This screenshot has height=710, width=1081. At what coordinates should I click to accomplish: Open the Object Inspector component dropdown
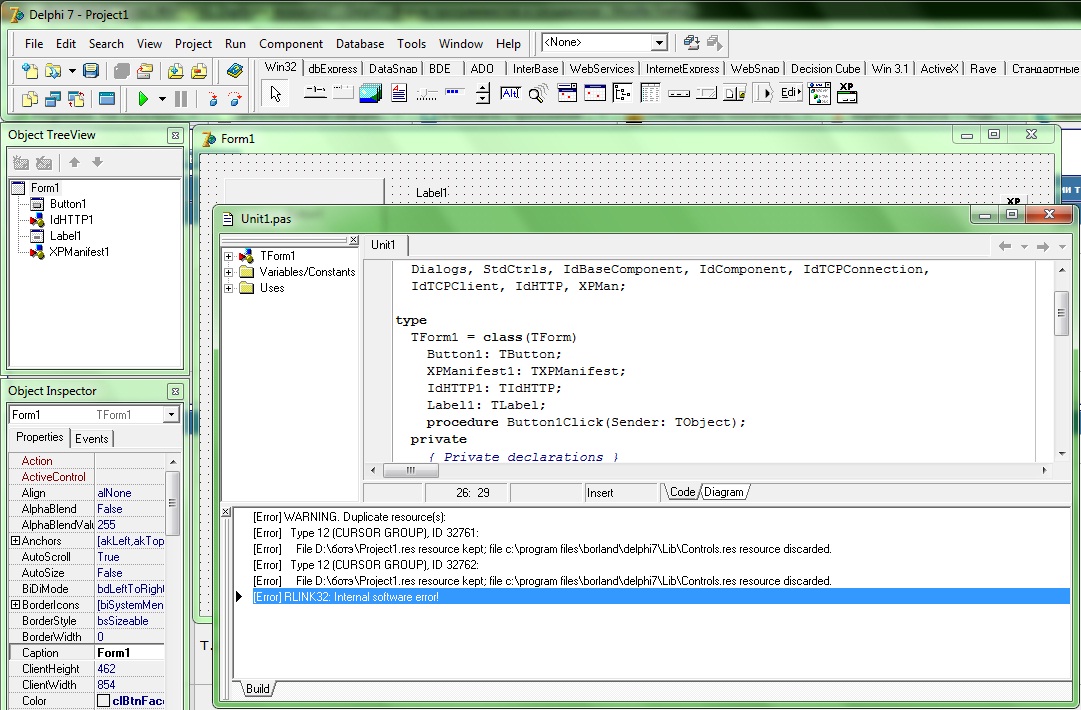coord(171,415)
